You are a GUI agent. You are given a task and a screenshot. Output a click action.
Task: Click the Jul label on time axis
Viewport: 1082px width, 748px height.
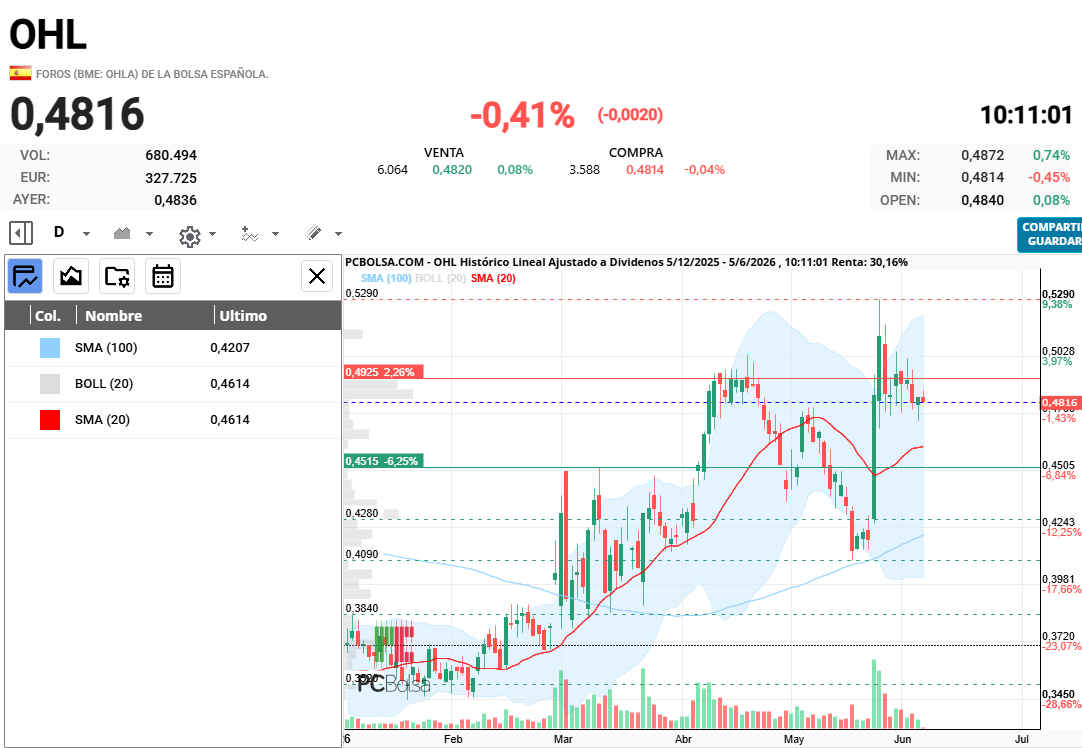click(x=1022, y=739)
